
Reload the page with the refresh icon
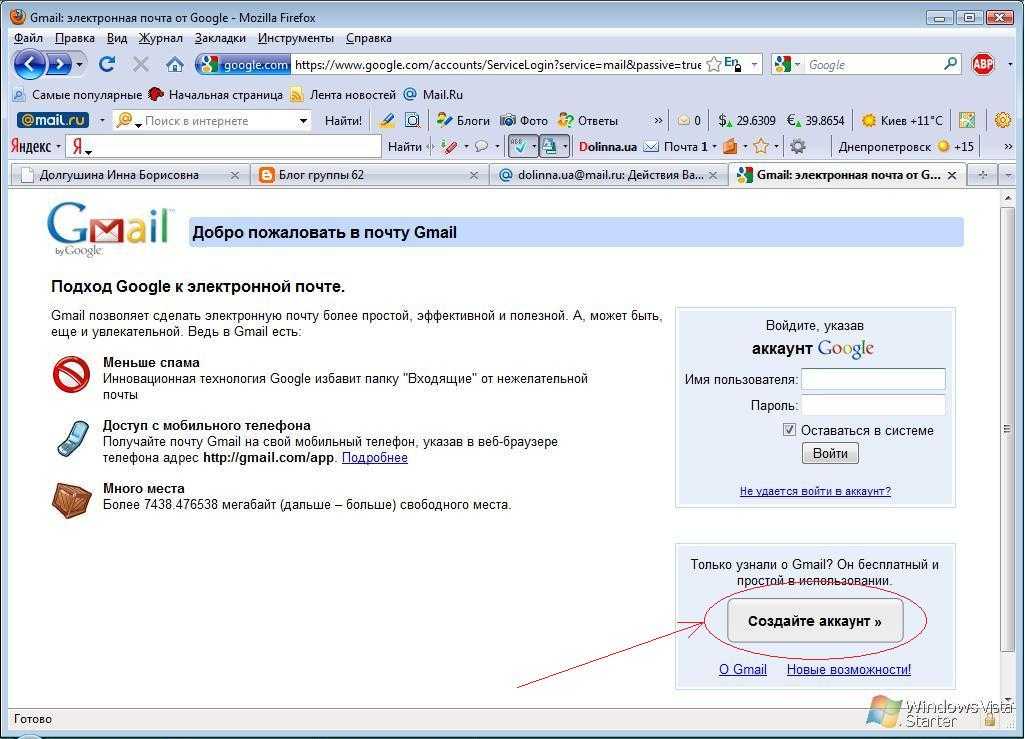(107, 64)
